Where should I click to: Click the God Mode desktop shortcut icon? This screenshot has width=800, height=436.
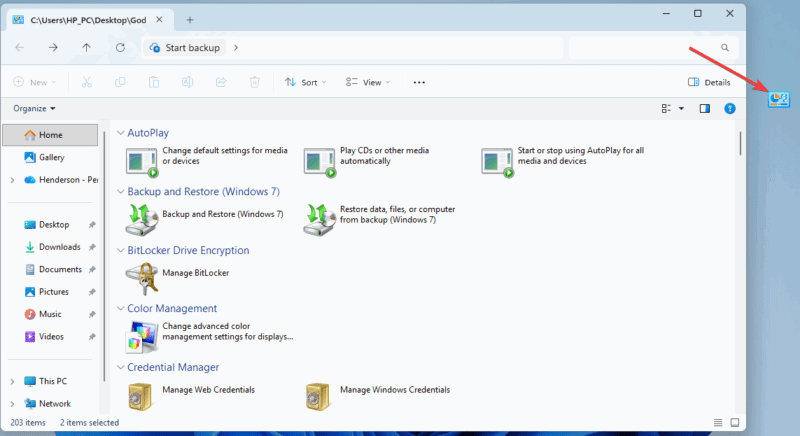(779, 99)
